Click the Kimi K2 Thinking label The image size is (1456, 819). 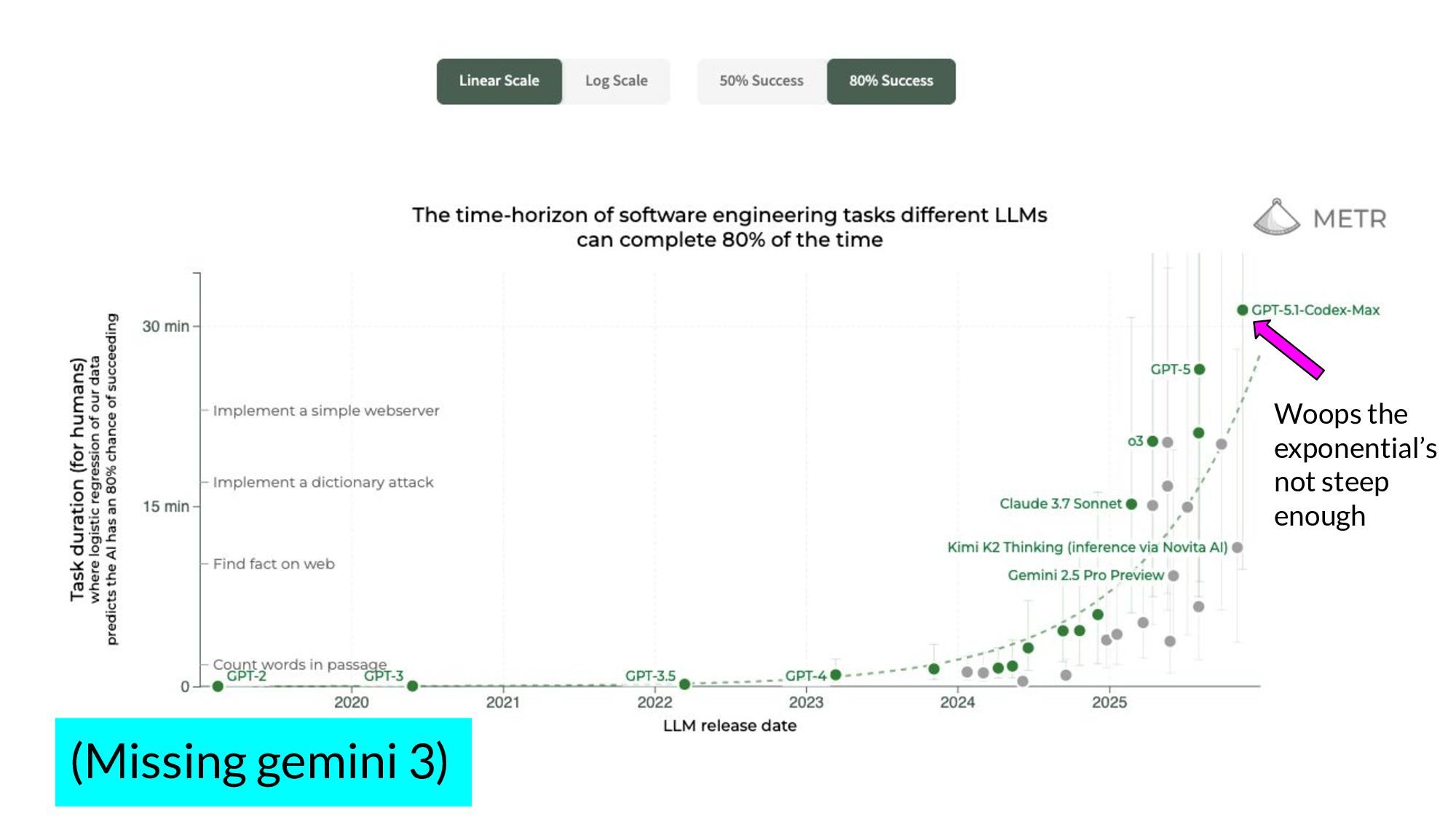(x=1088, y=547)
